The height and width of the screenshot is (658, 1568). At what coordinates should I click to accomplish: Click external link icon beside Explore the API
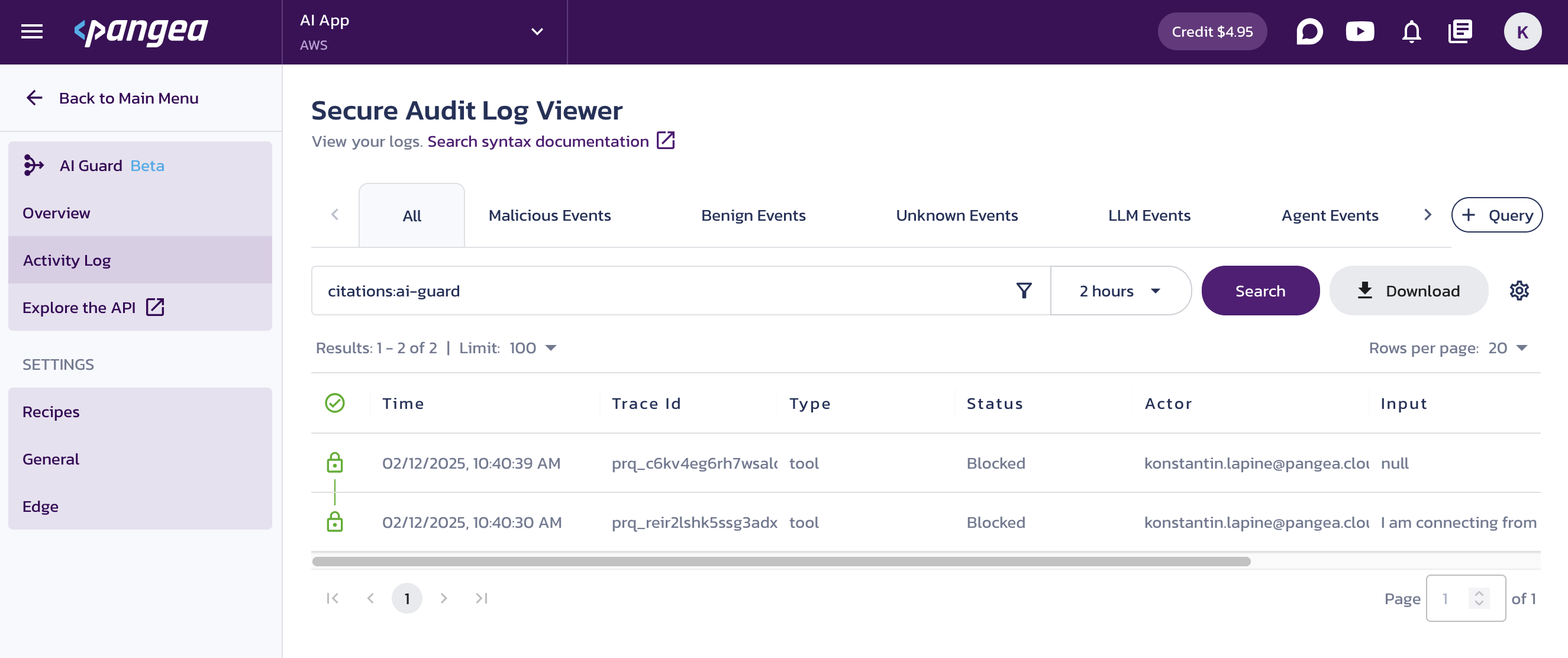(155, 307)
